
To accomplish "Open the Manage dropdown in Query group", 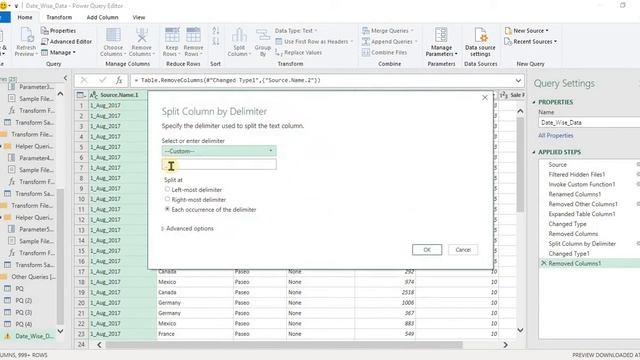I will point(58,53).
